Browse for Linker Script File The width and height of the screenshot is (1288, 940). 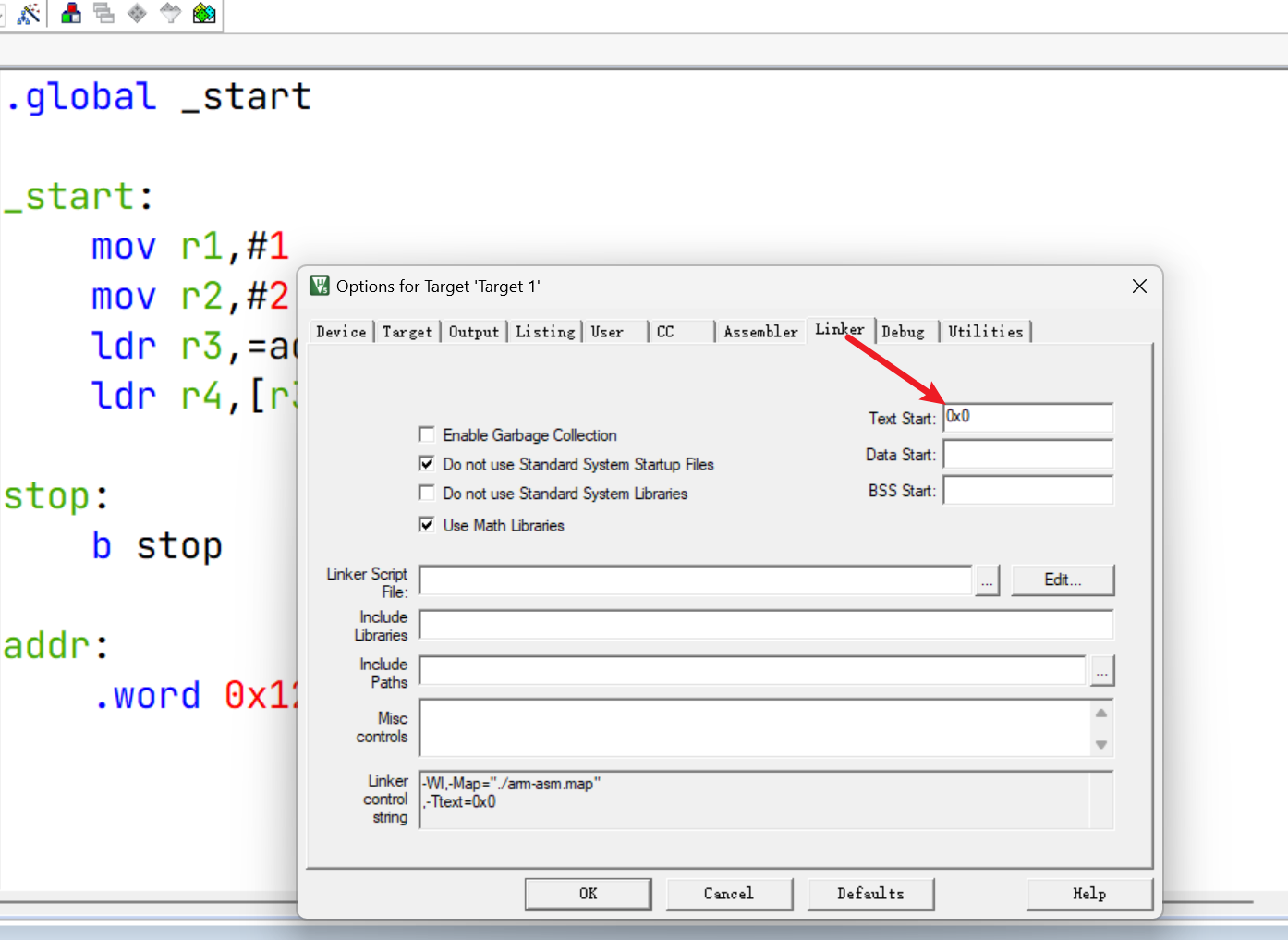pos(988,580)
